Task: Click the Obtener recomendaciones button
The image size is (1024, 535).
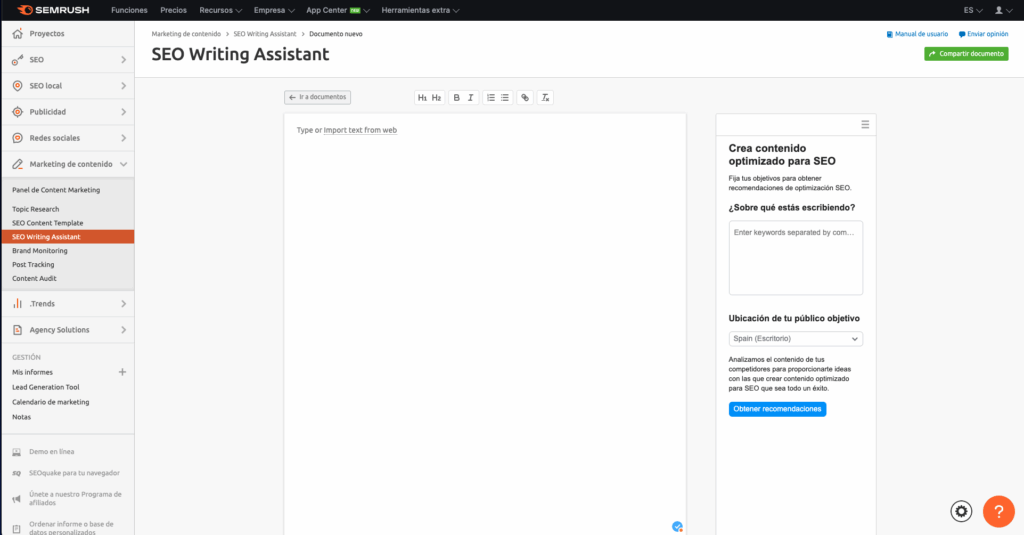Action: (x=777, y=409)
